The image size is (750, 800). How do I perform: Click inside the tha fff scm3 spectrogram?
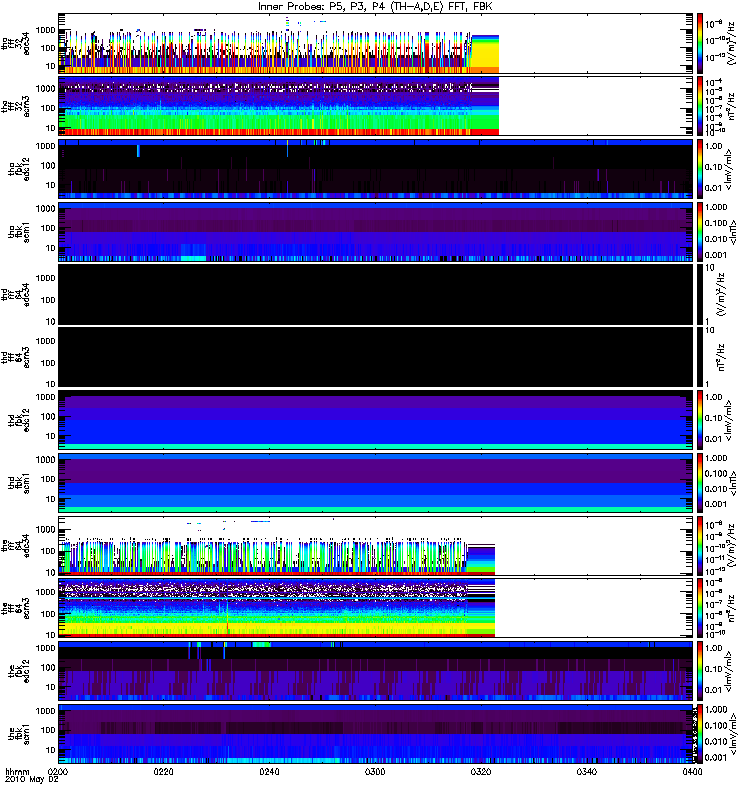click(376, 106)
